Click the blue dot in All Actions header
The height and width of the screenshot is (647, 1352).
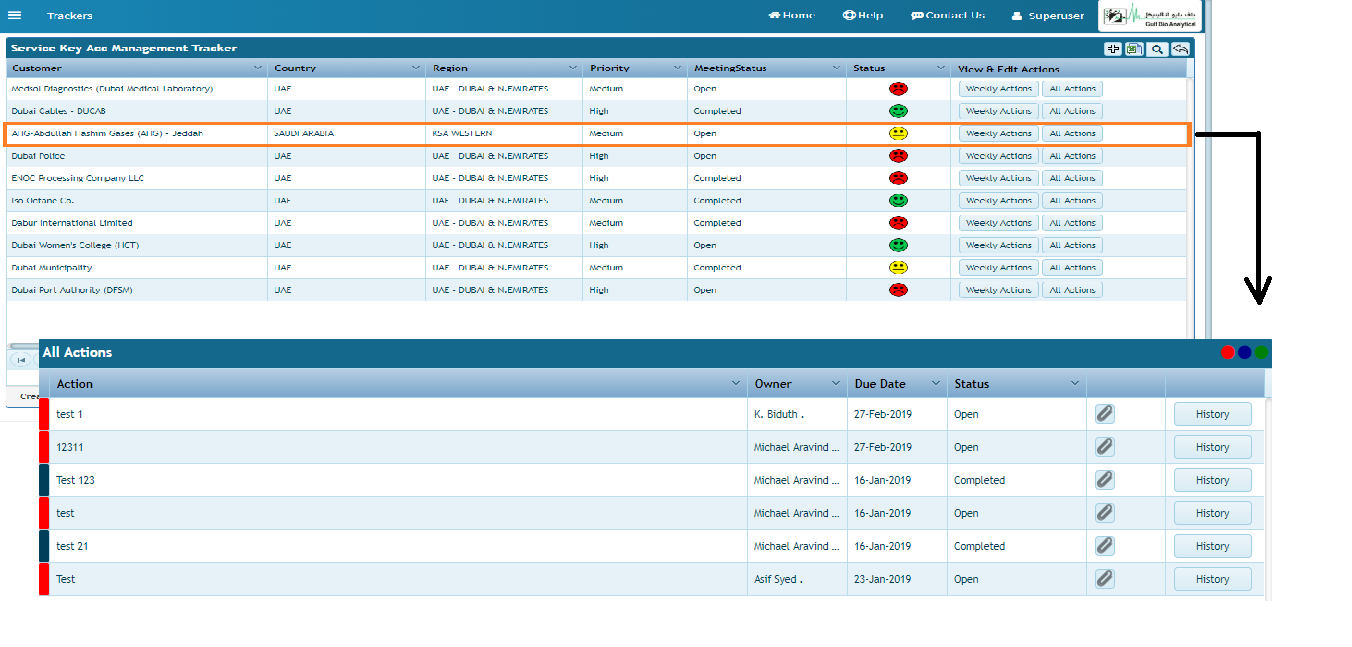pos(1245,352)
